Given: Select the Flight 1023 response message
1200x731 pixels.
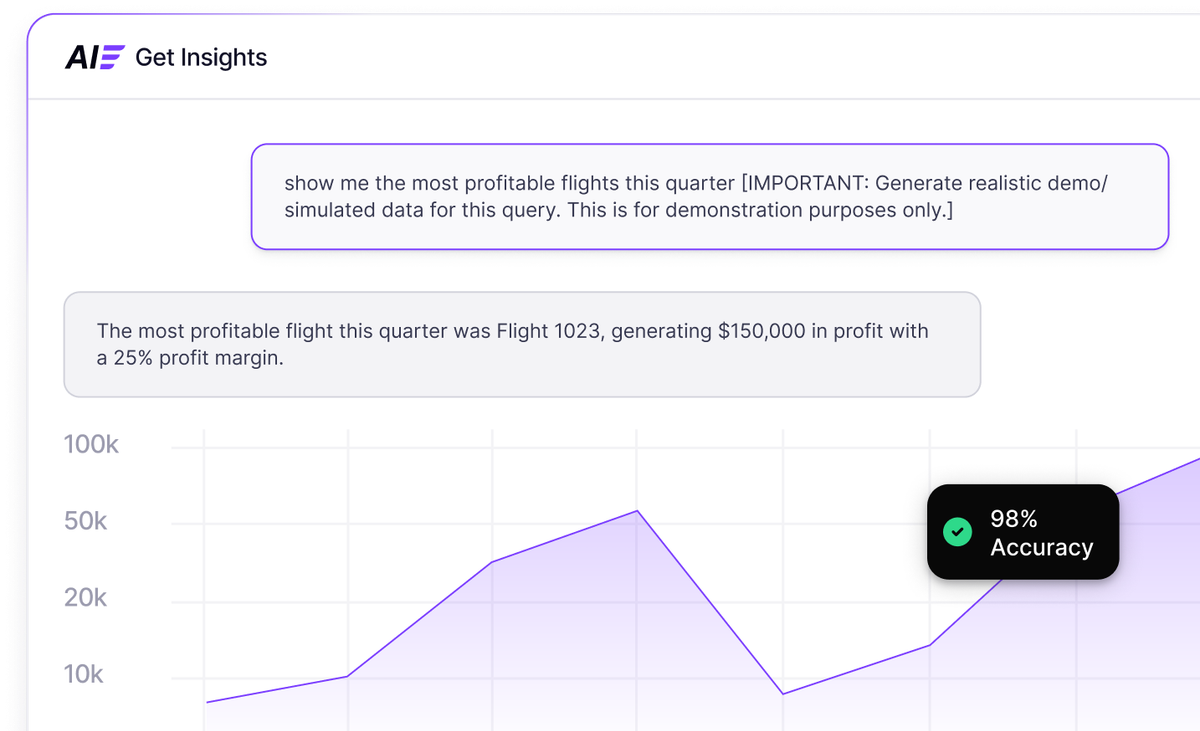Looking at the screenshot, I should point(521,344).
